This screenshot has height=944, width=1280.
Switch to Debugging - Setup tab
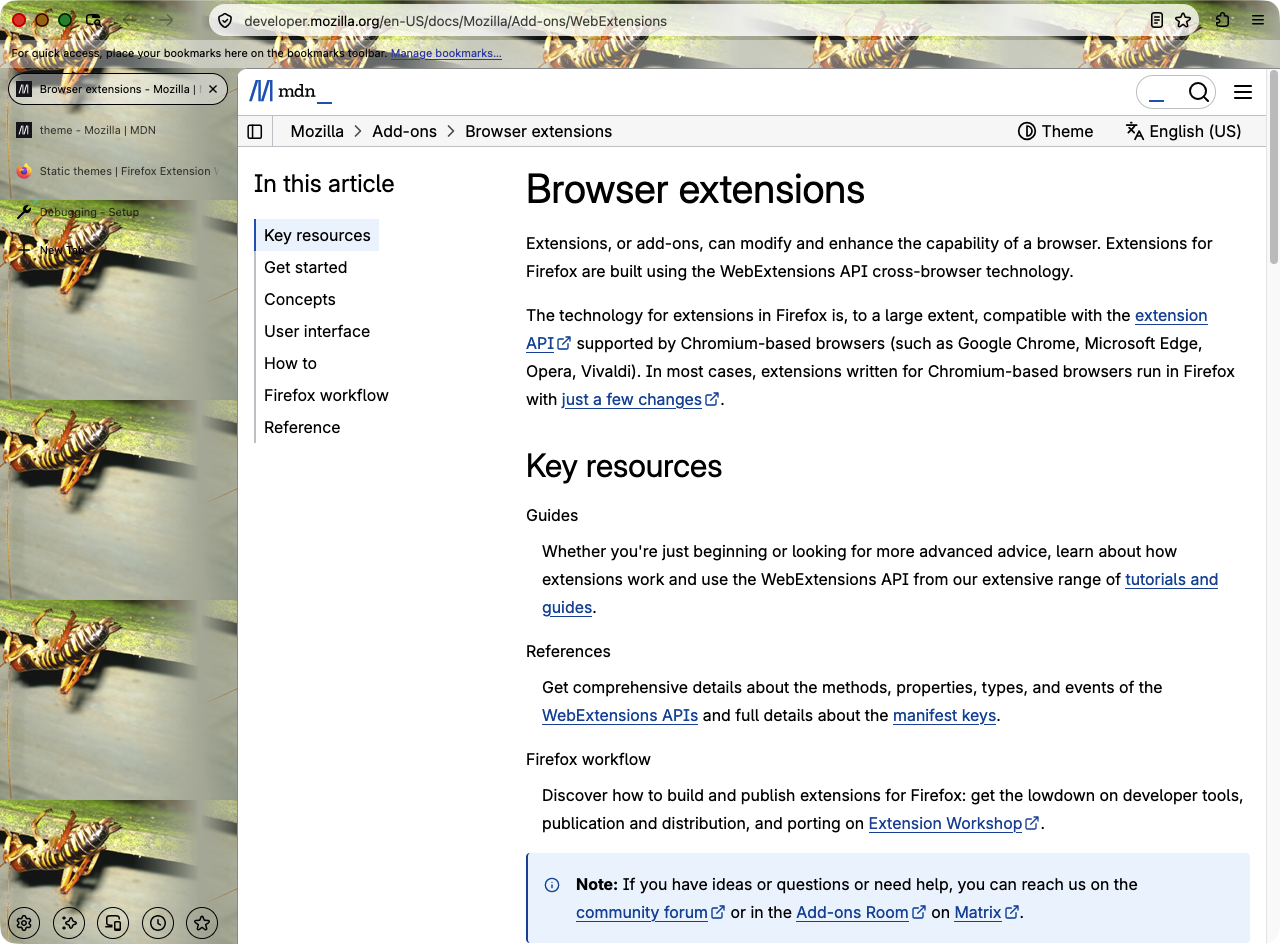coord(119,212)
